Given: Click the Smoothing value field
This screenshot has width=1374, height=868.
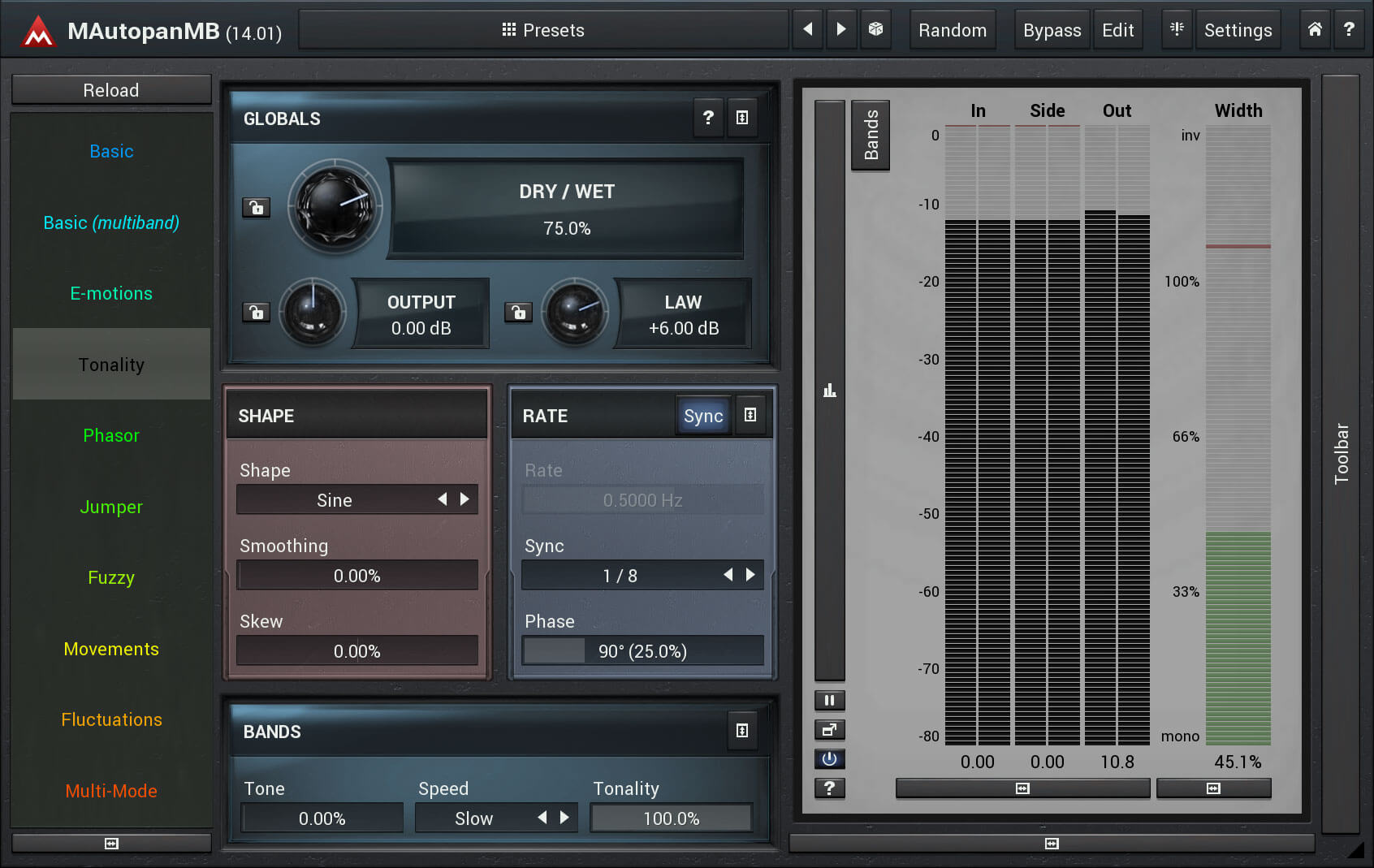Looking at the screenshot, I should coord(357,575).
